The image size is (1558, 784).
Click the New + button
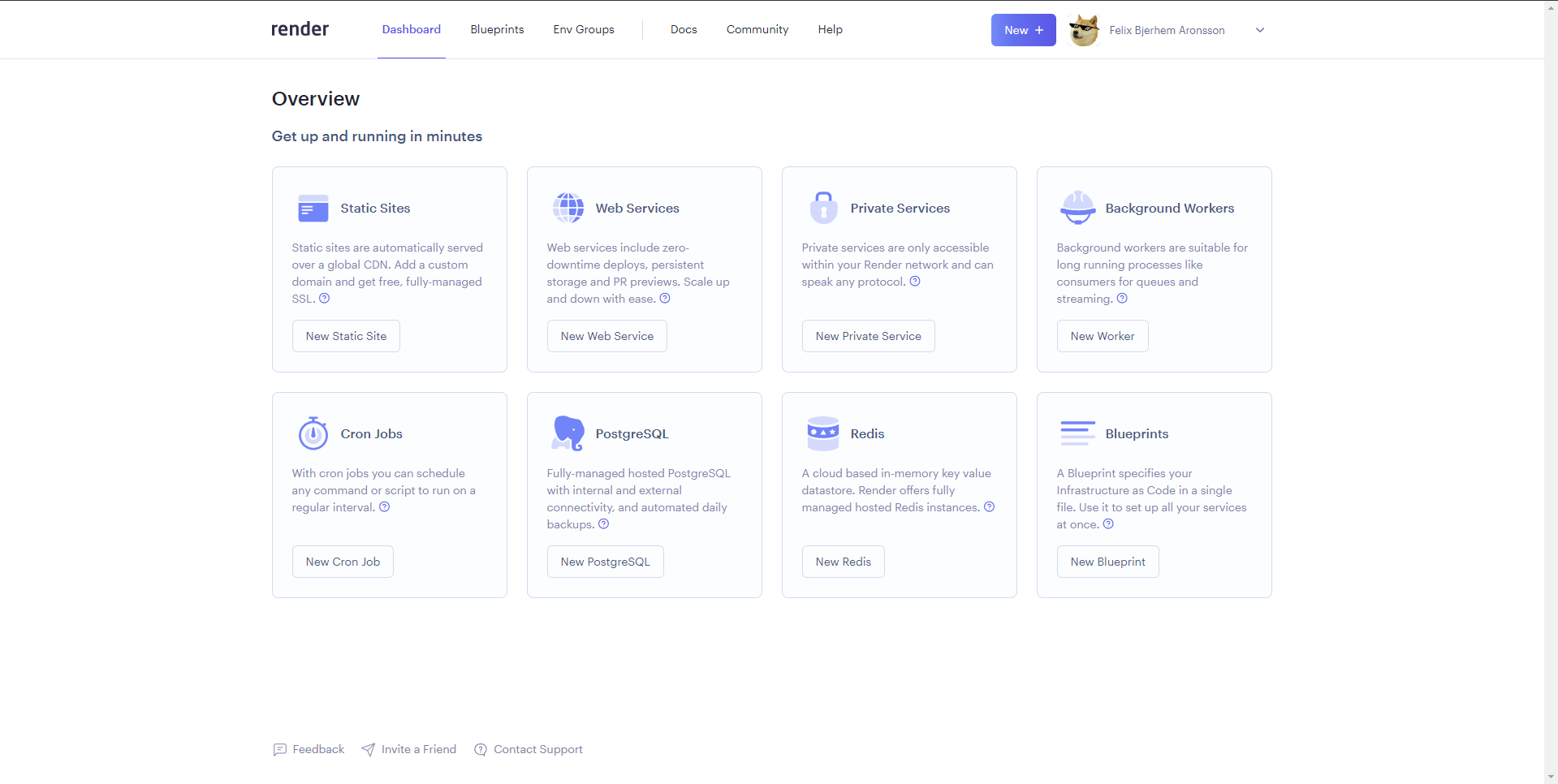(x=1023, y=30)
